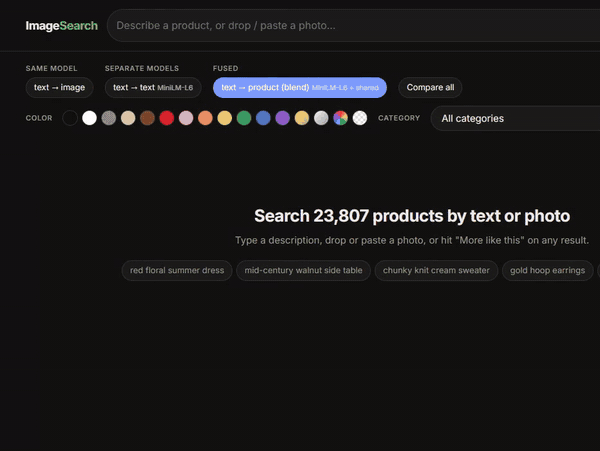Pick the gray color swatch

point(109,118)
